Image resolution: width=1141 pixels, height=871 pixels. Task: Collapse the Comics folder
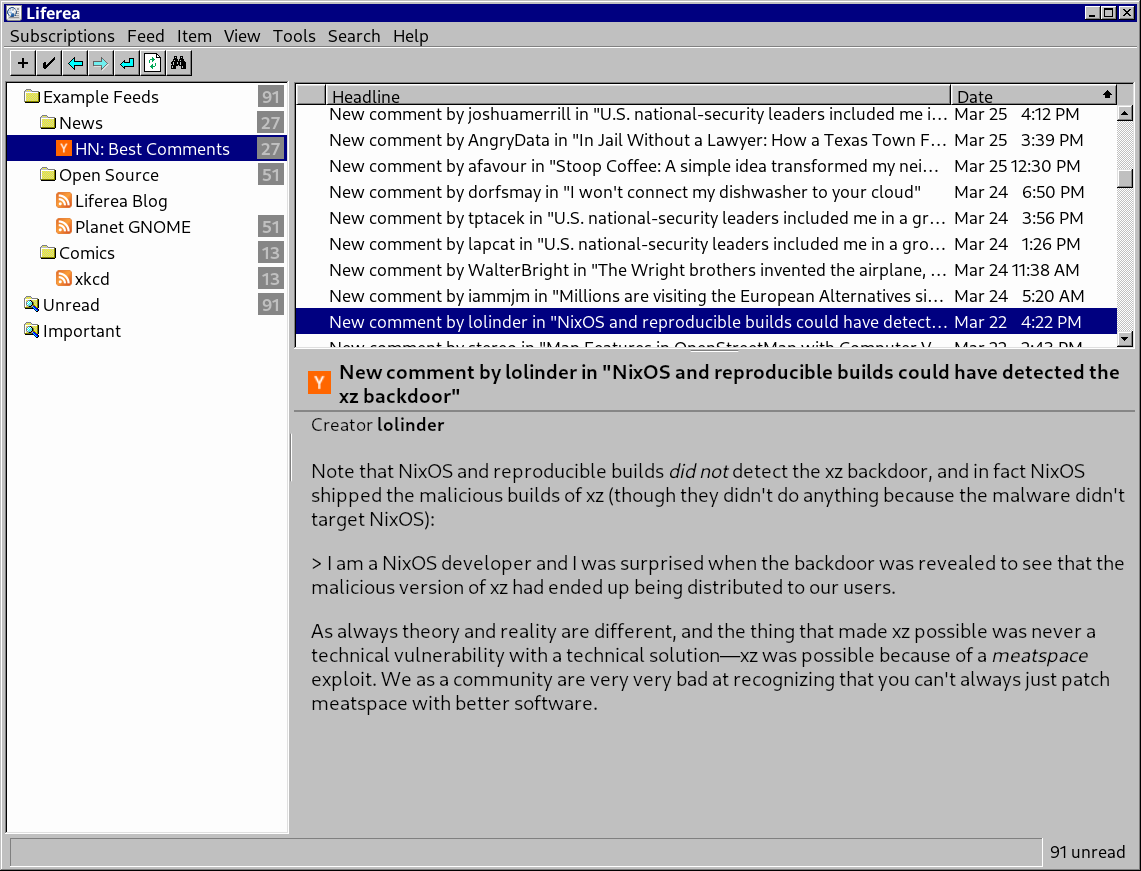click(x=48, y=253)
